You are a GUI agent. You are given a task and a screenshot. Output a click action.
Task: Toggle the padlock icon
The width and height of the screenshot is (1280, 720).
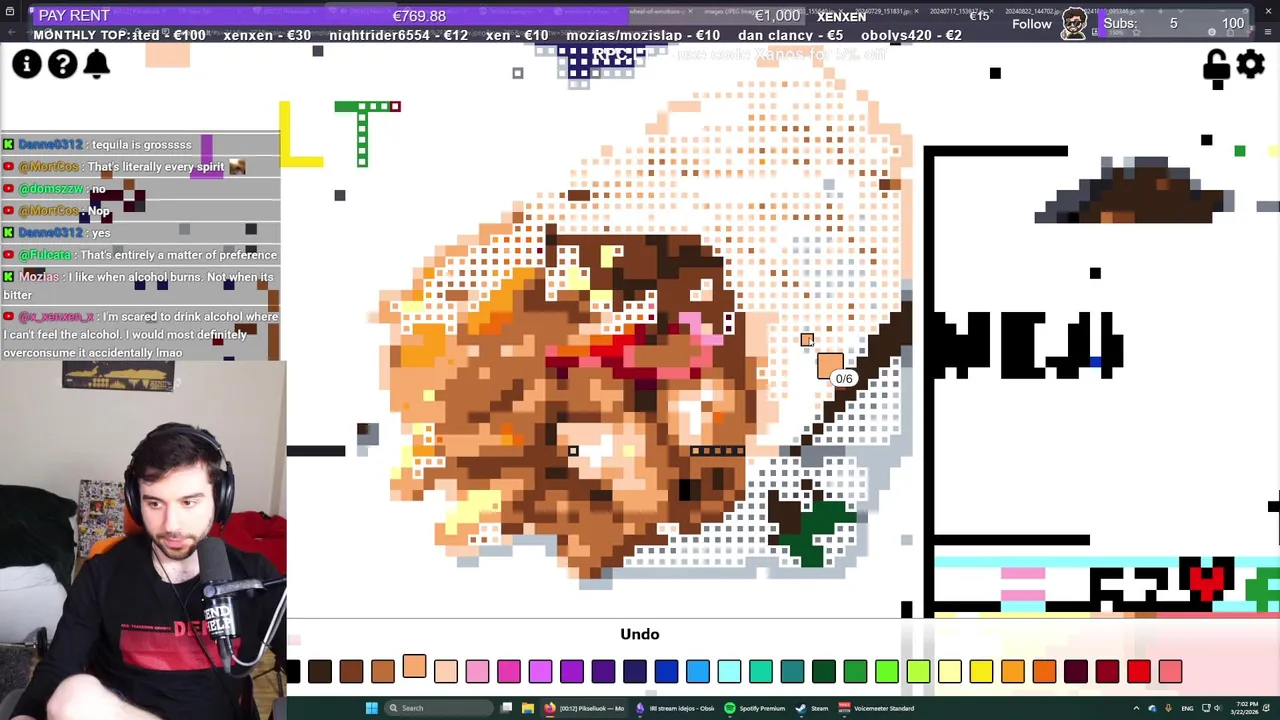(1216, 65)
